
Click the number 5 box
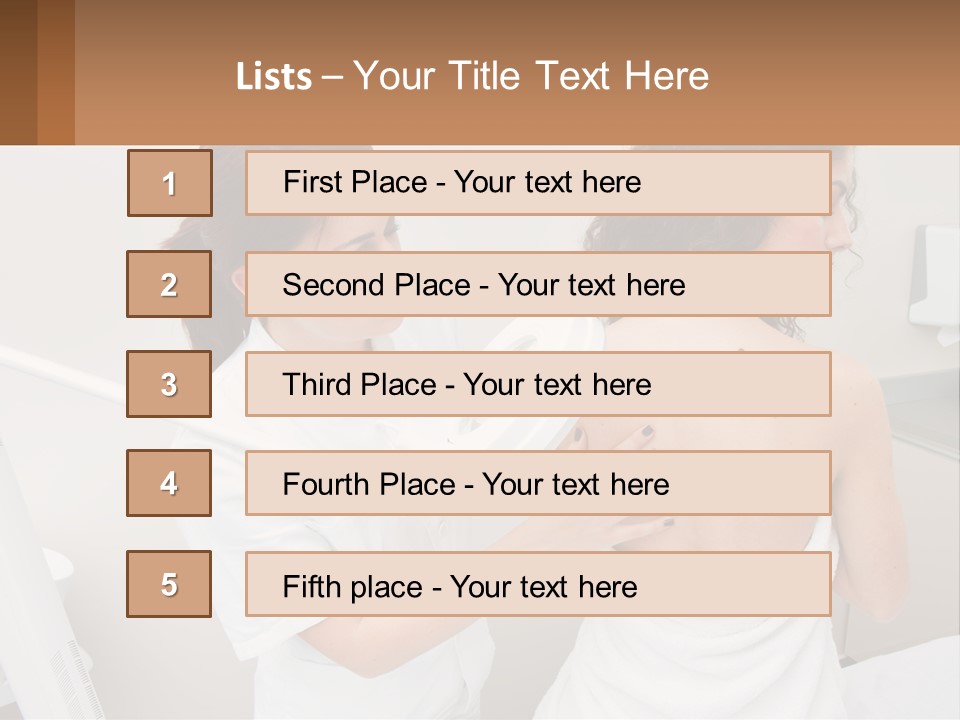point(169,583)
